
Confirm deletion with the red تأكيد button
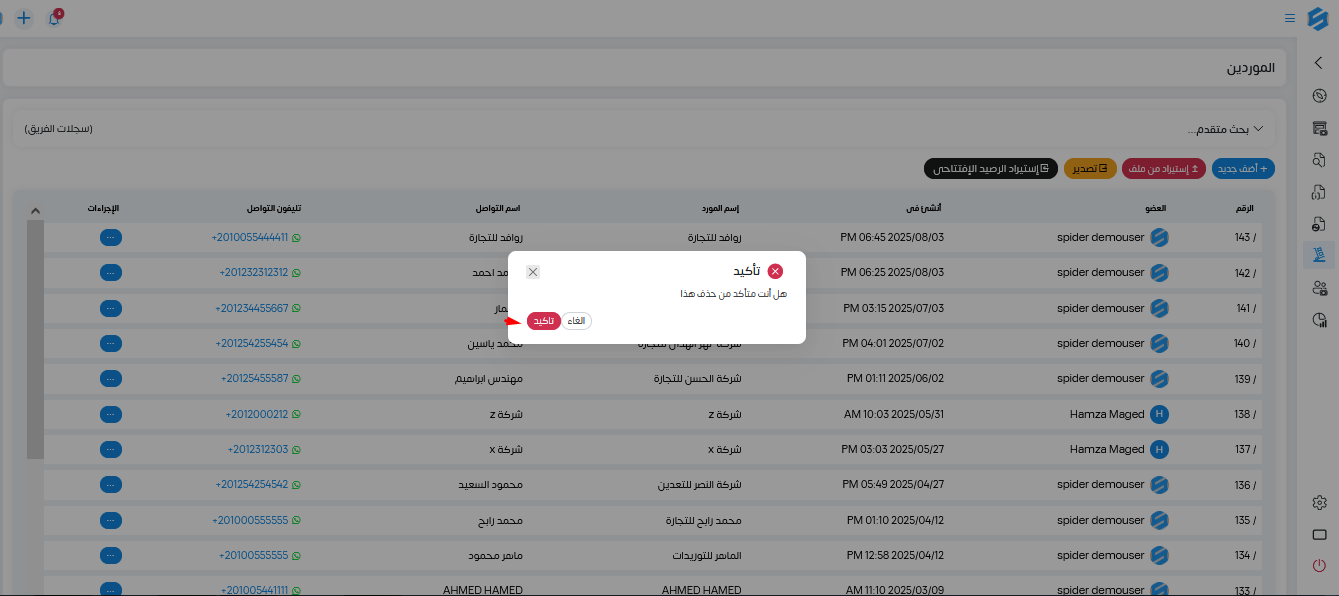tap(543, 321)
